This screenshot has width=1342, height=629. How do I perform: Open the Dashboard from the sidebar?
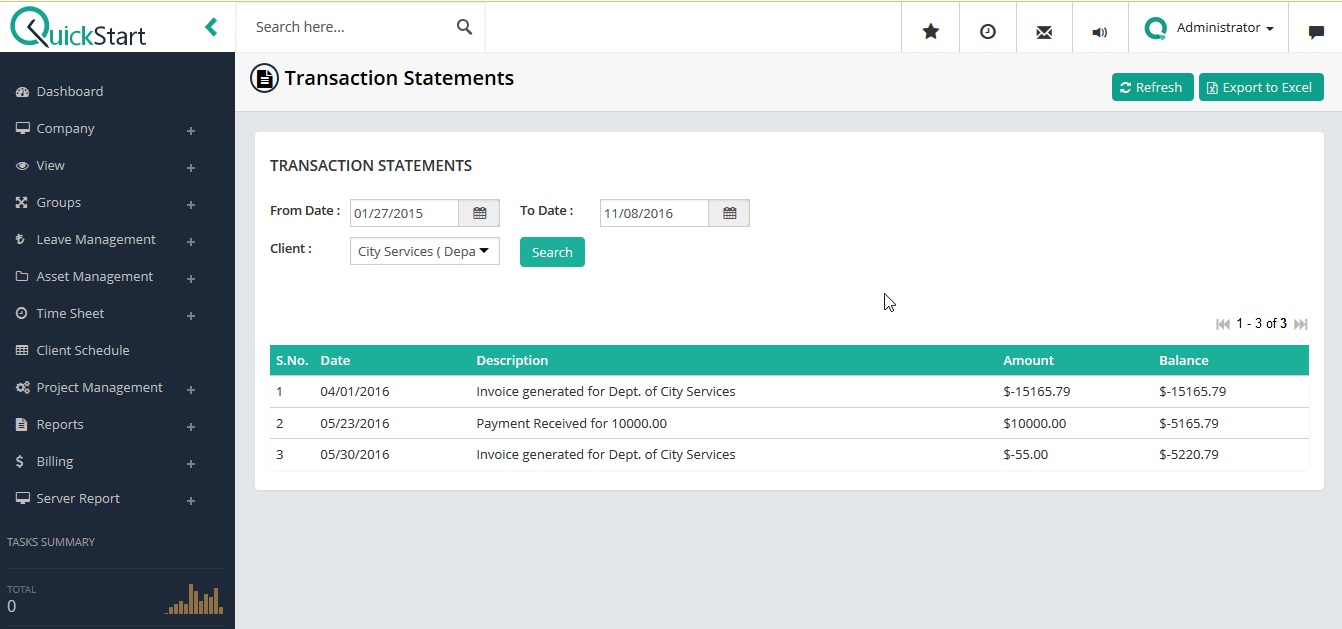[70, 91]
